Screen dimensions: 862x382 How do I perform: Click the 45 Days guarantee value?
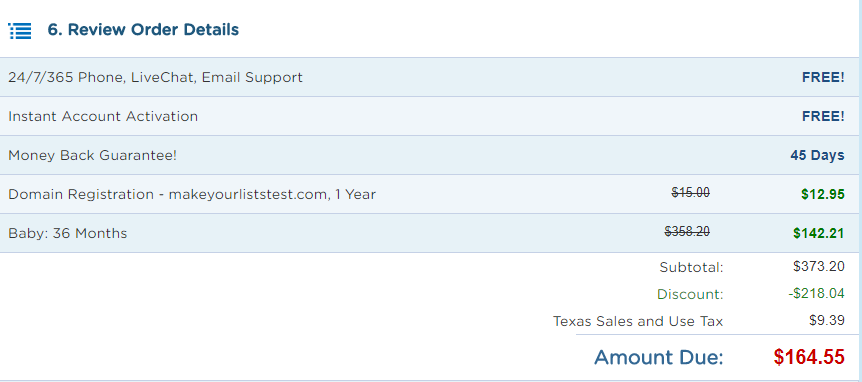tap(817, 156)
